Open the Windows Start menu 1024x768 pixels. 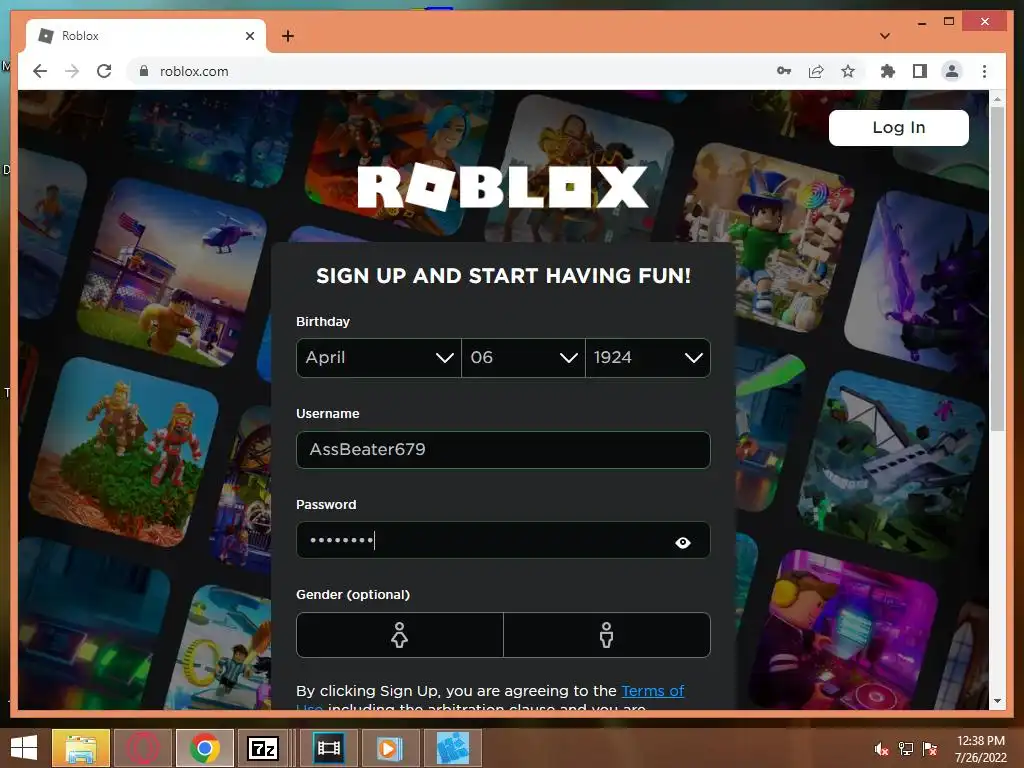point(24,748)
